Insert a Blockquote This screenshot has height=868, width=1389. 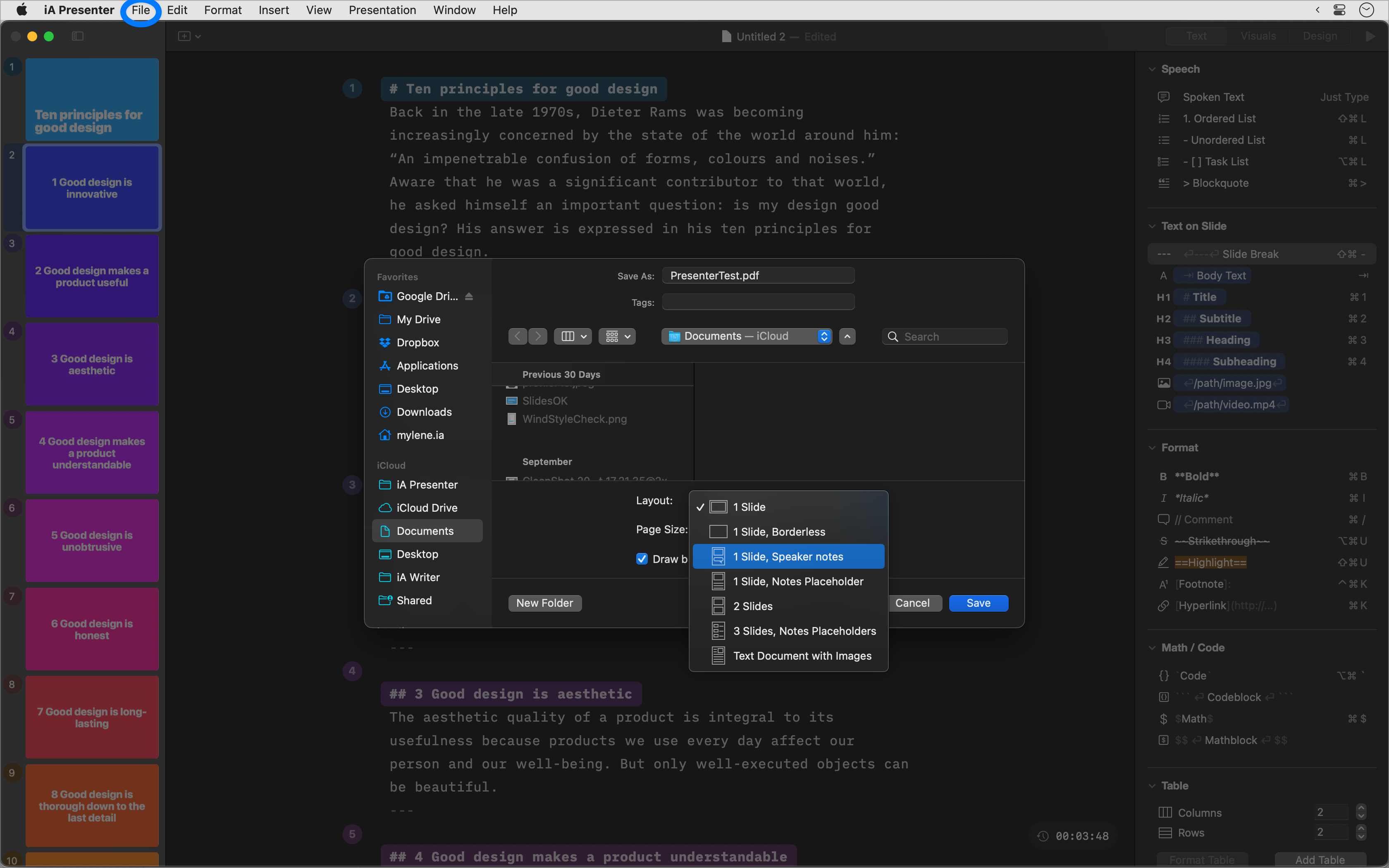tap(1262, 183)
